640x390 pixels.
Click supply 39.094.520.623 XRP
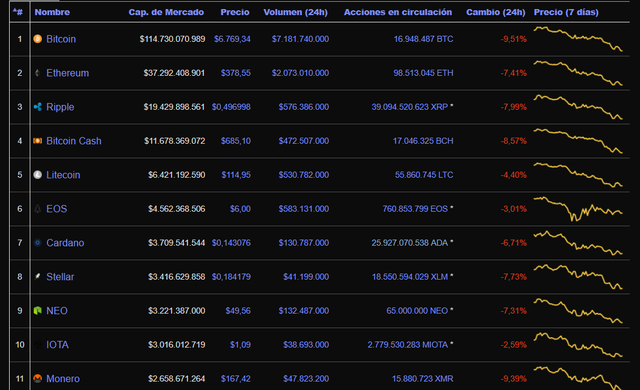coord(410,107)
